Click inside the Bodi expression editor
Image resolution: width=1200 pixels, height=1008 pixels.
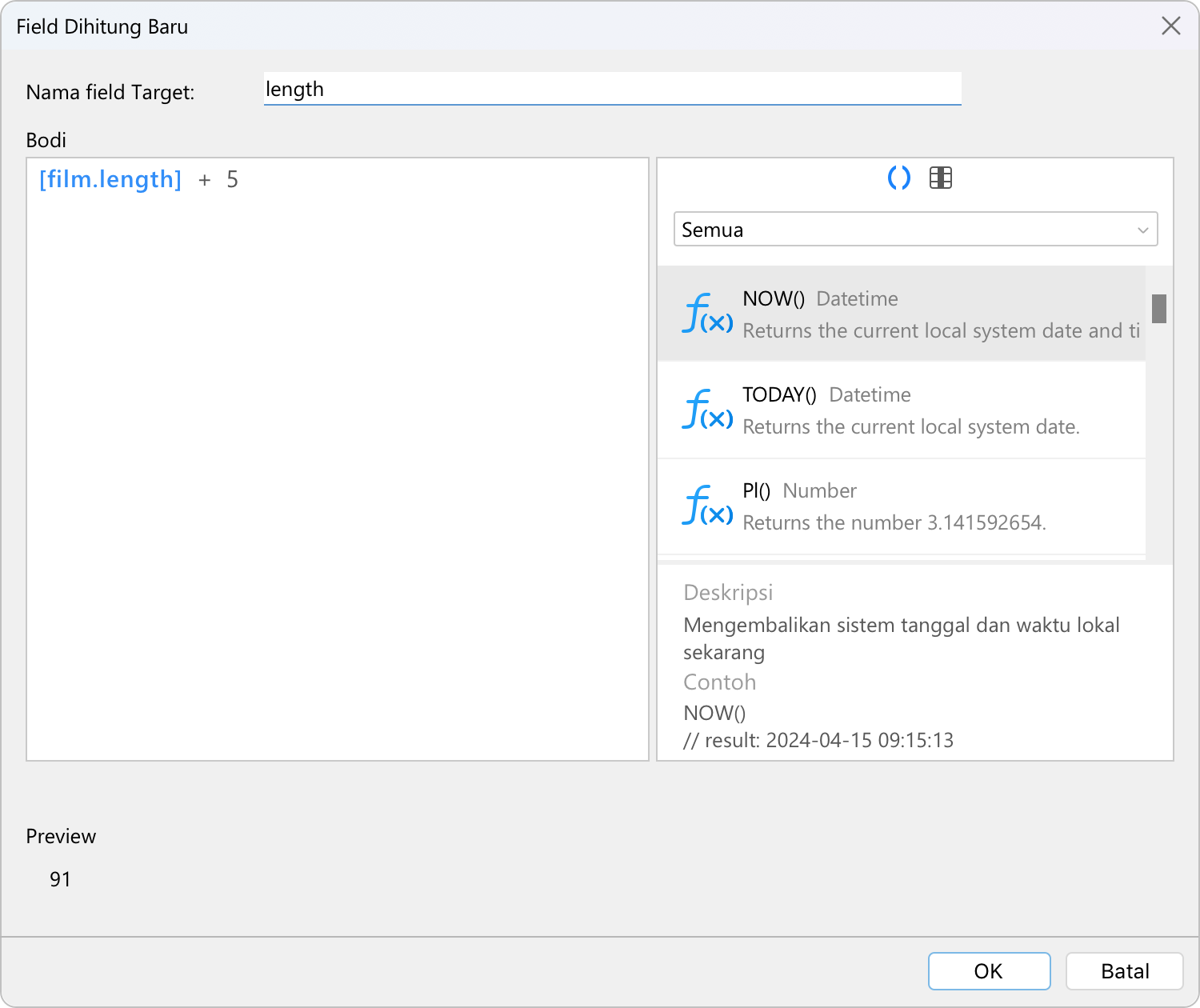338,459
